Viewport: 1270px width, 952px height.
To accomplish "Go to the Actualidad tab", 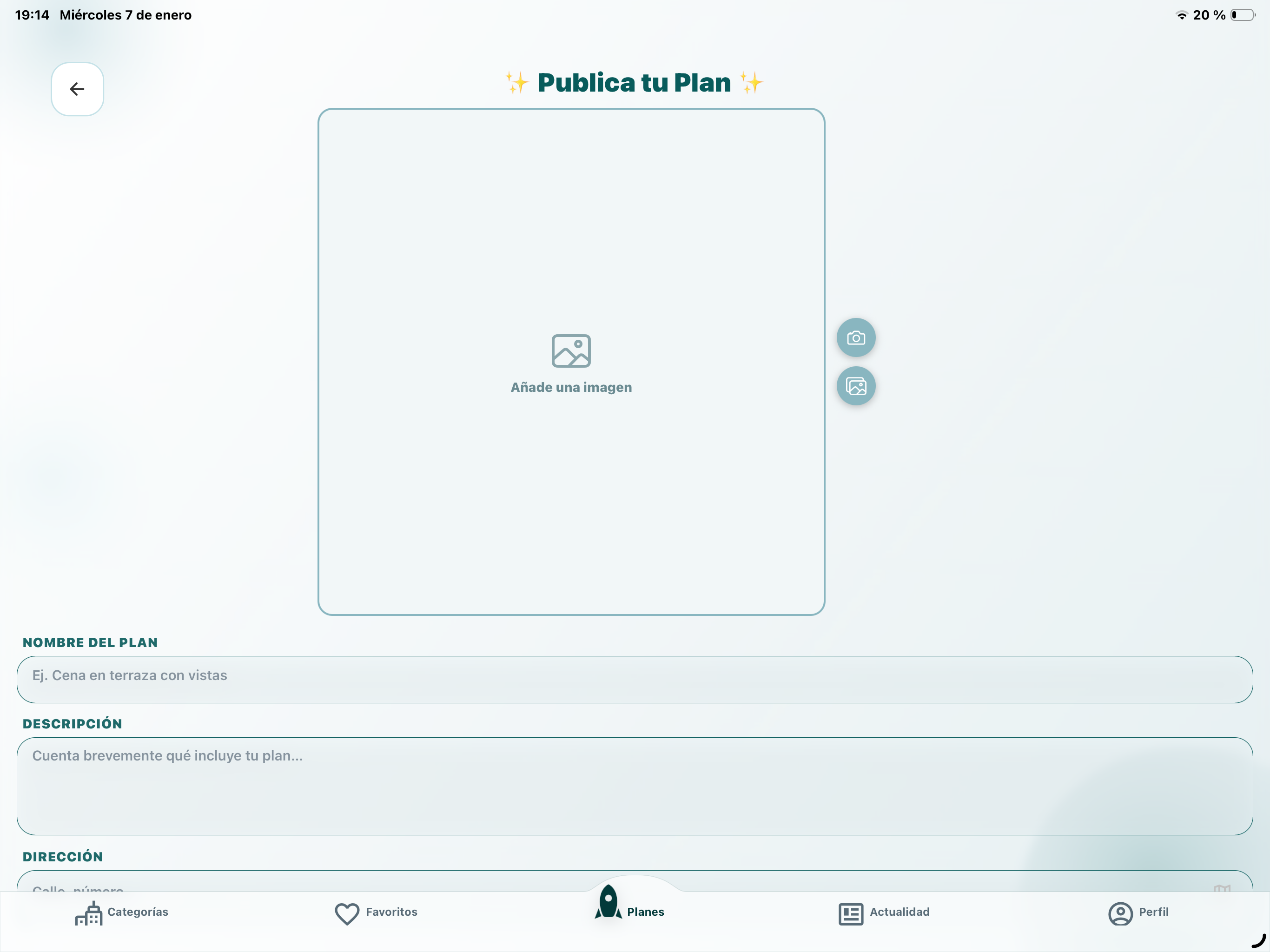I will pos(884,912).
